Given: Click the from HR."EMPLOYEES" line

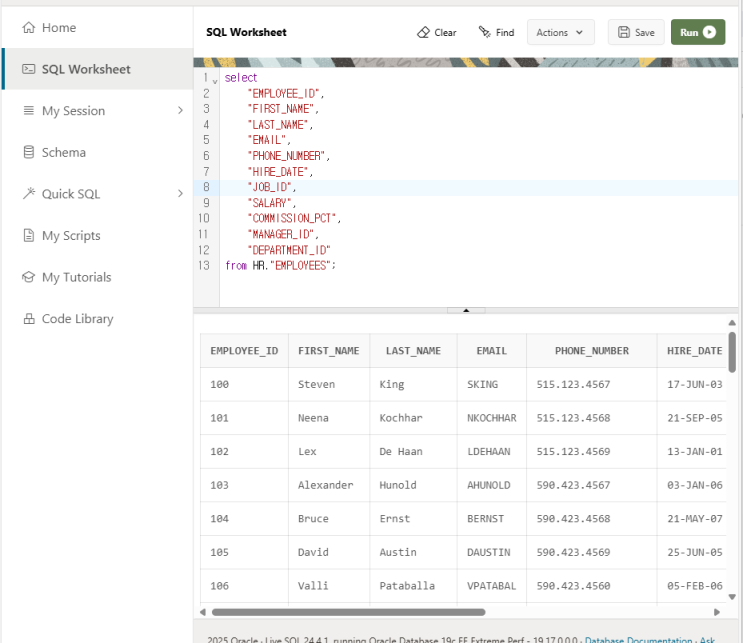Looking at the screenshot, I should pyautogui.click(x=281, y=265).
